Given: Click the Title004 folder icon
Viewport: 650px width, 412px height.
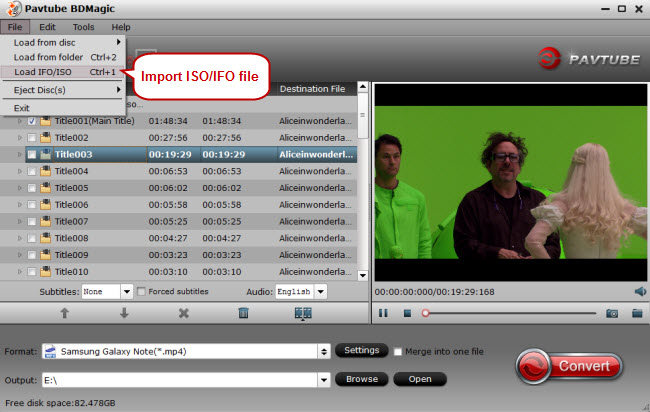Looking at the screenshot, I should pyautogui.click(x=46, y=171).
